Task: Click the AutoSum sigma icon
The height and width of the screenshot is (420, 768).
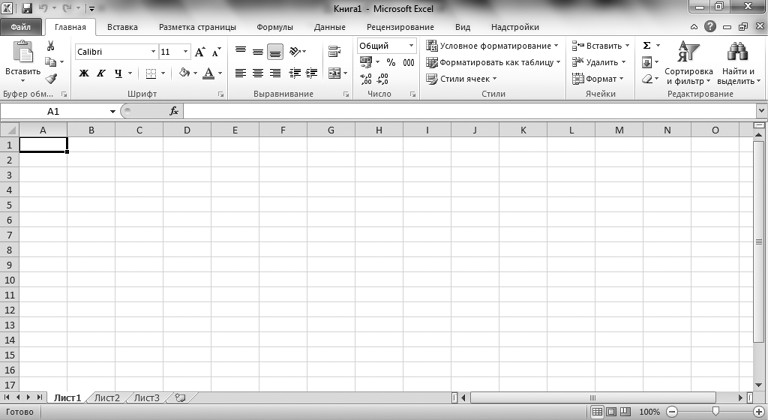Action: pos(647,46)
